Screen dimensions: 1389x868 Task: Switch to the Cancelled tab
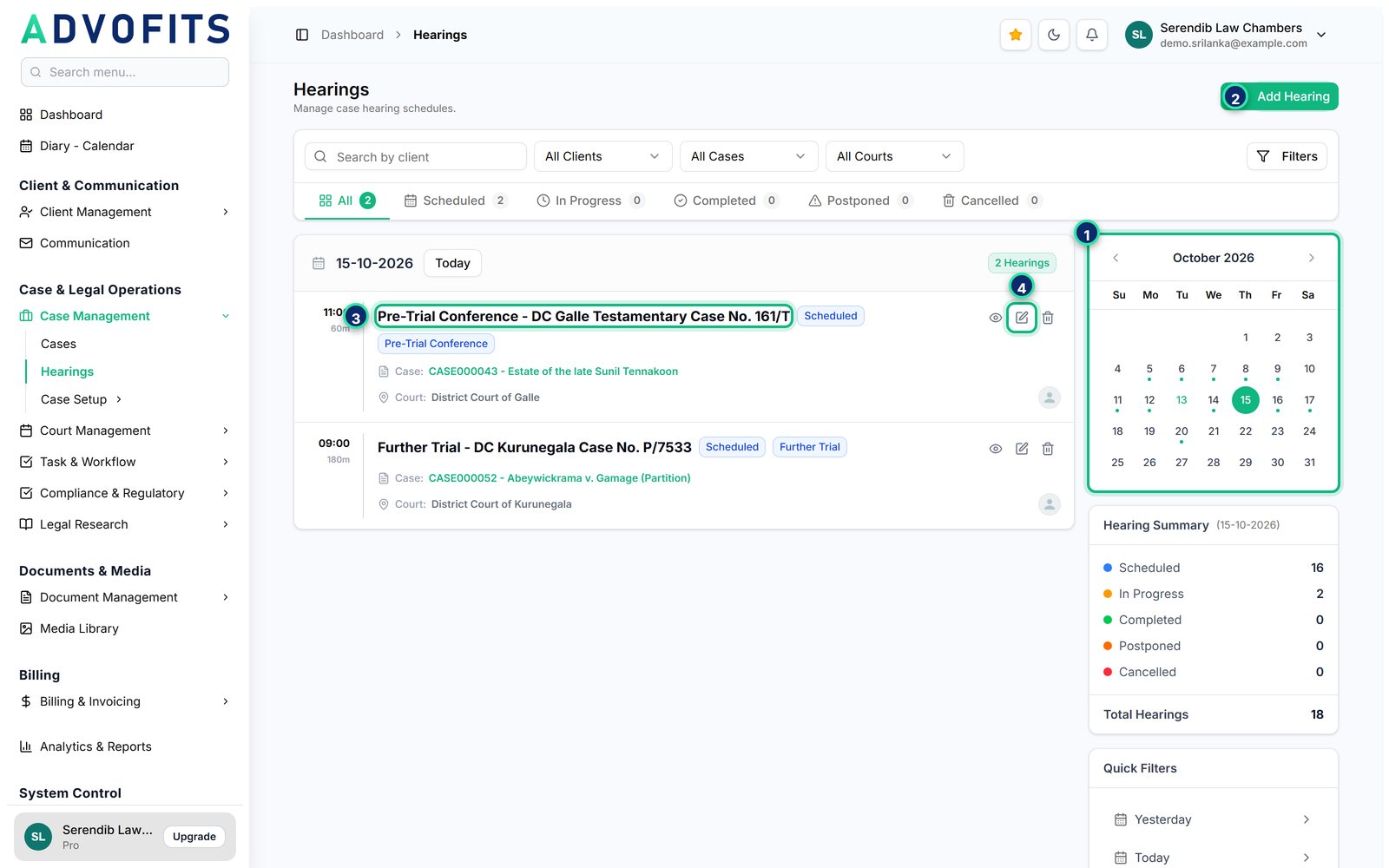[x=991, y=201]
